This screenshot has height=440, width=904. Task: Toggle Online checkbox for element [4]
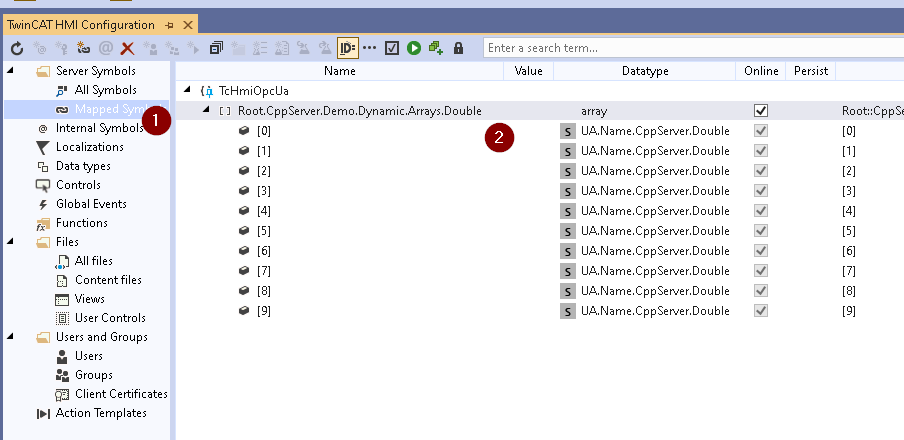(761, 211)
